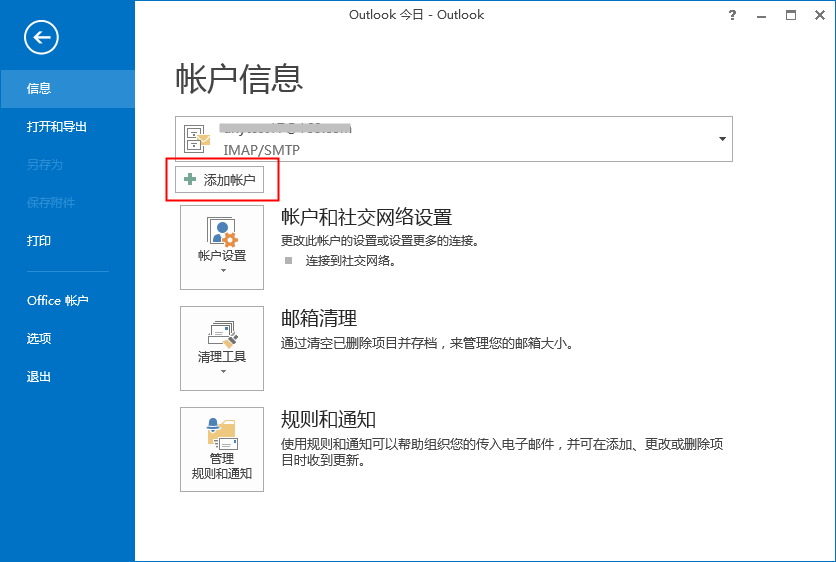Expand the arrow under 清理工具

223,371
